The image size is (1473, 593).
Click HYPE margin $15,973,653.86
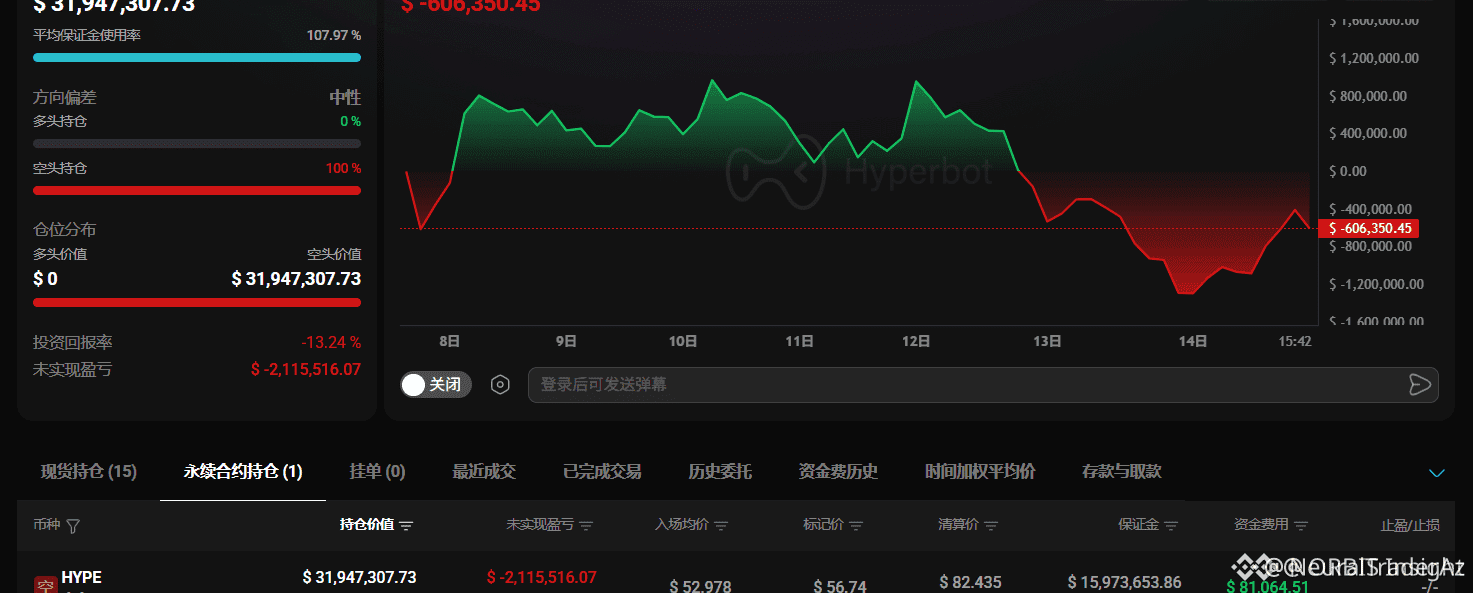[1124, 582]
